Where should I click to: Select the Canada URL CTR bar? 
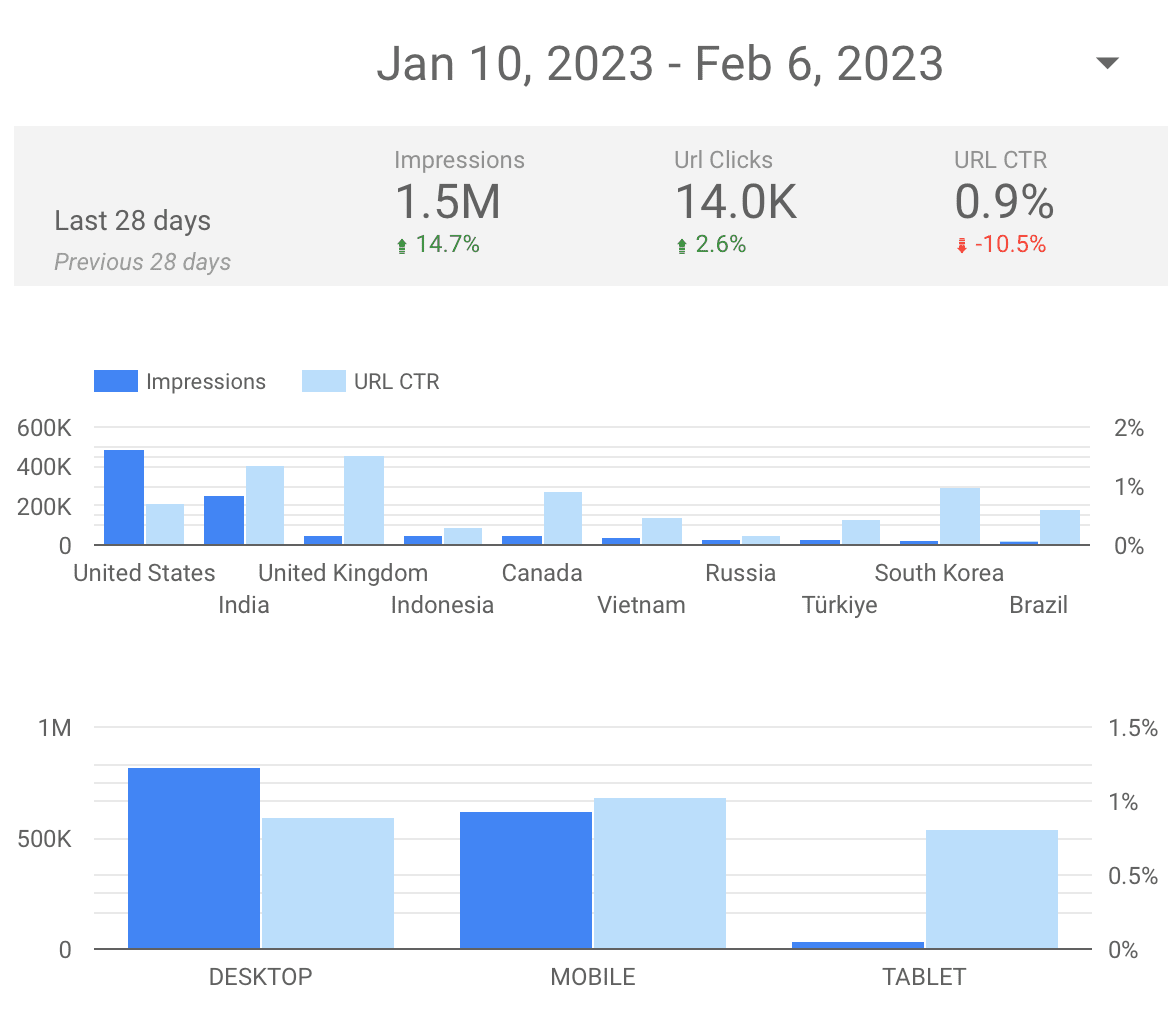point(564,518)
